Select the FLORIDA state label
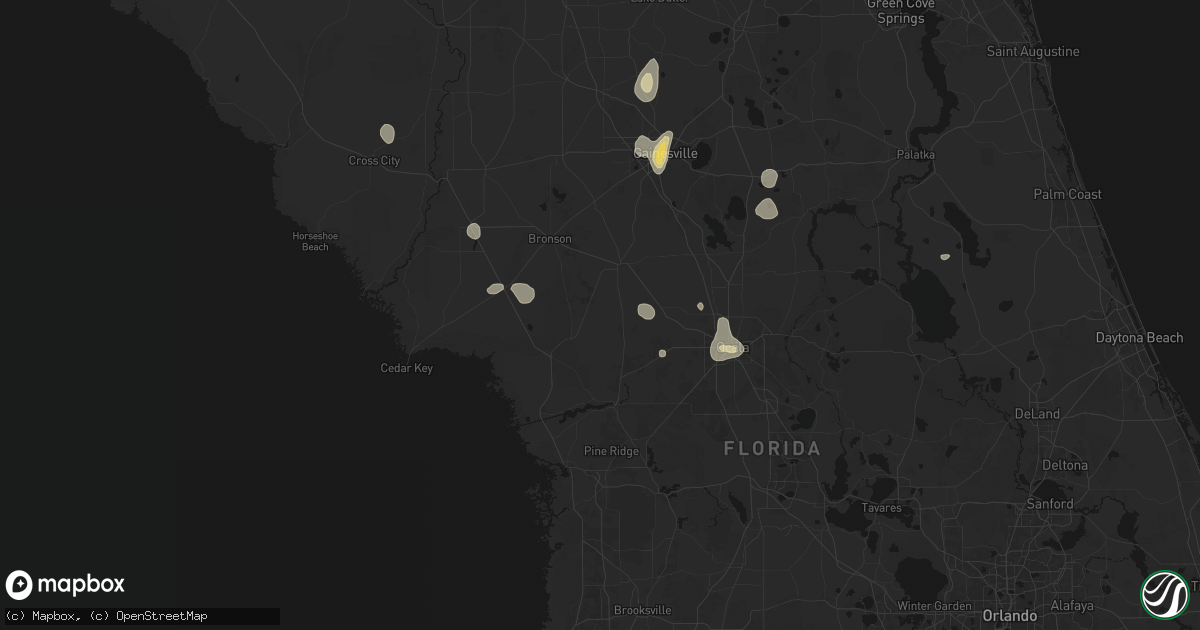The image size is (1200, 630). (772, 449)
